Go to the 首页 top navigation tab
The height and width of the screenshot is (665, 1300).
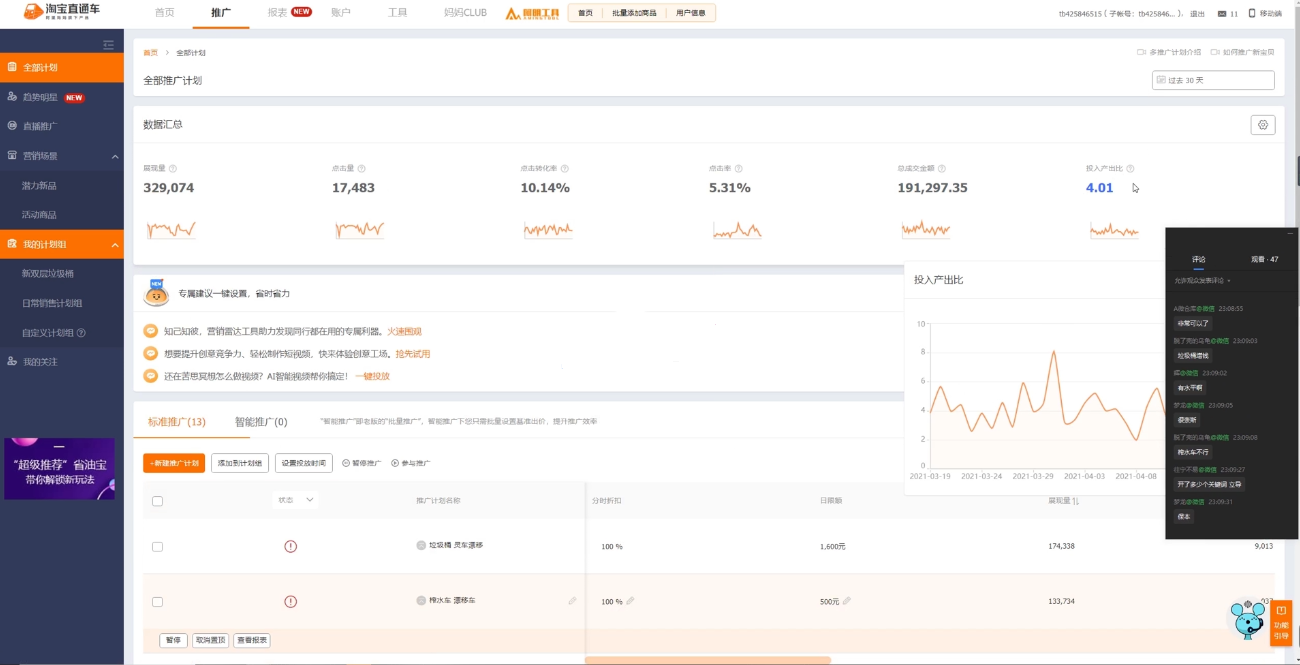coord(164,13)
